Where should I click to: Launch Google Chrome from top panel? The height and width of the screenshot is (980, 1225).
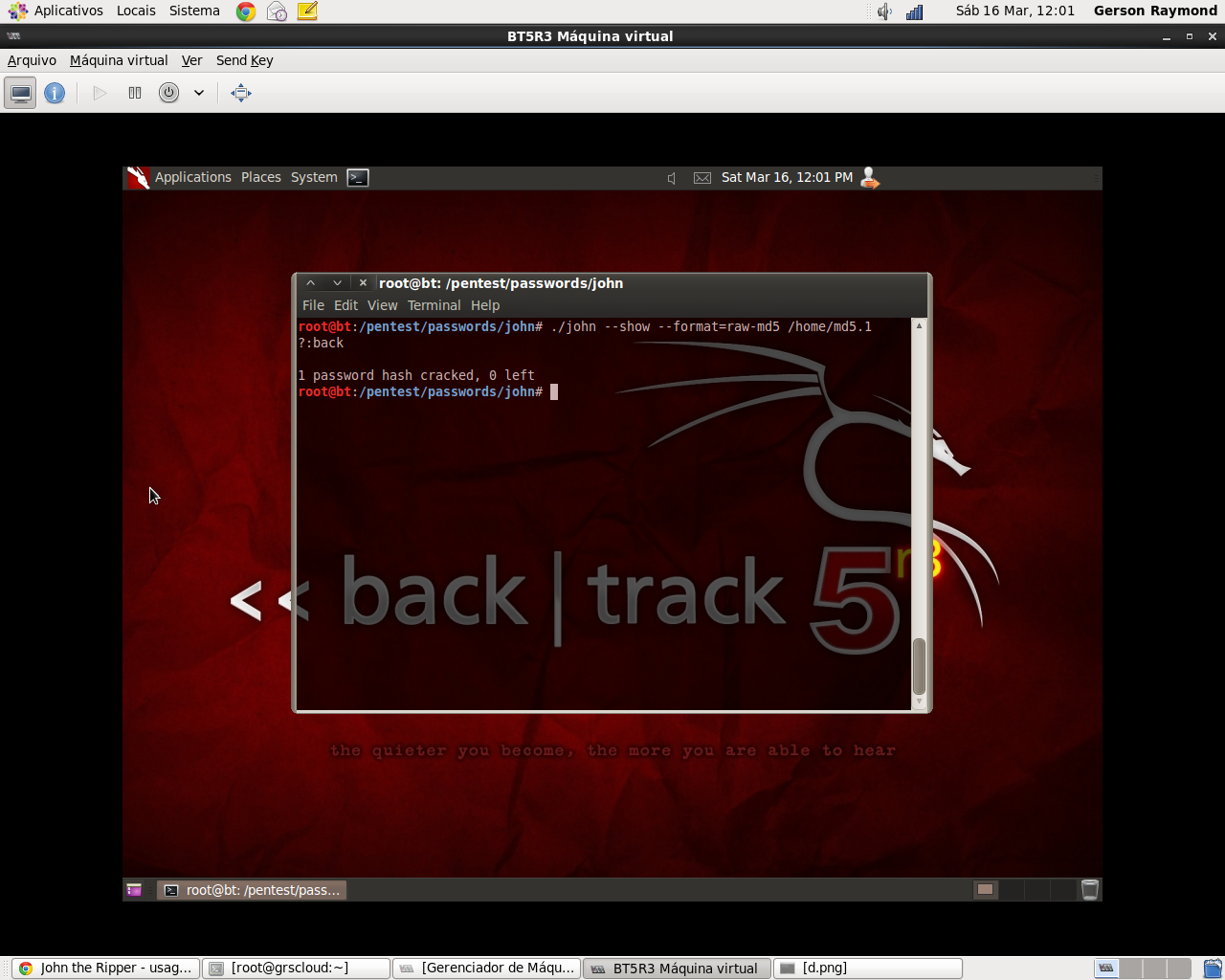point(246,11)
